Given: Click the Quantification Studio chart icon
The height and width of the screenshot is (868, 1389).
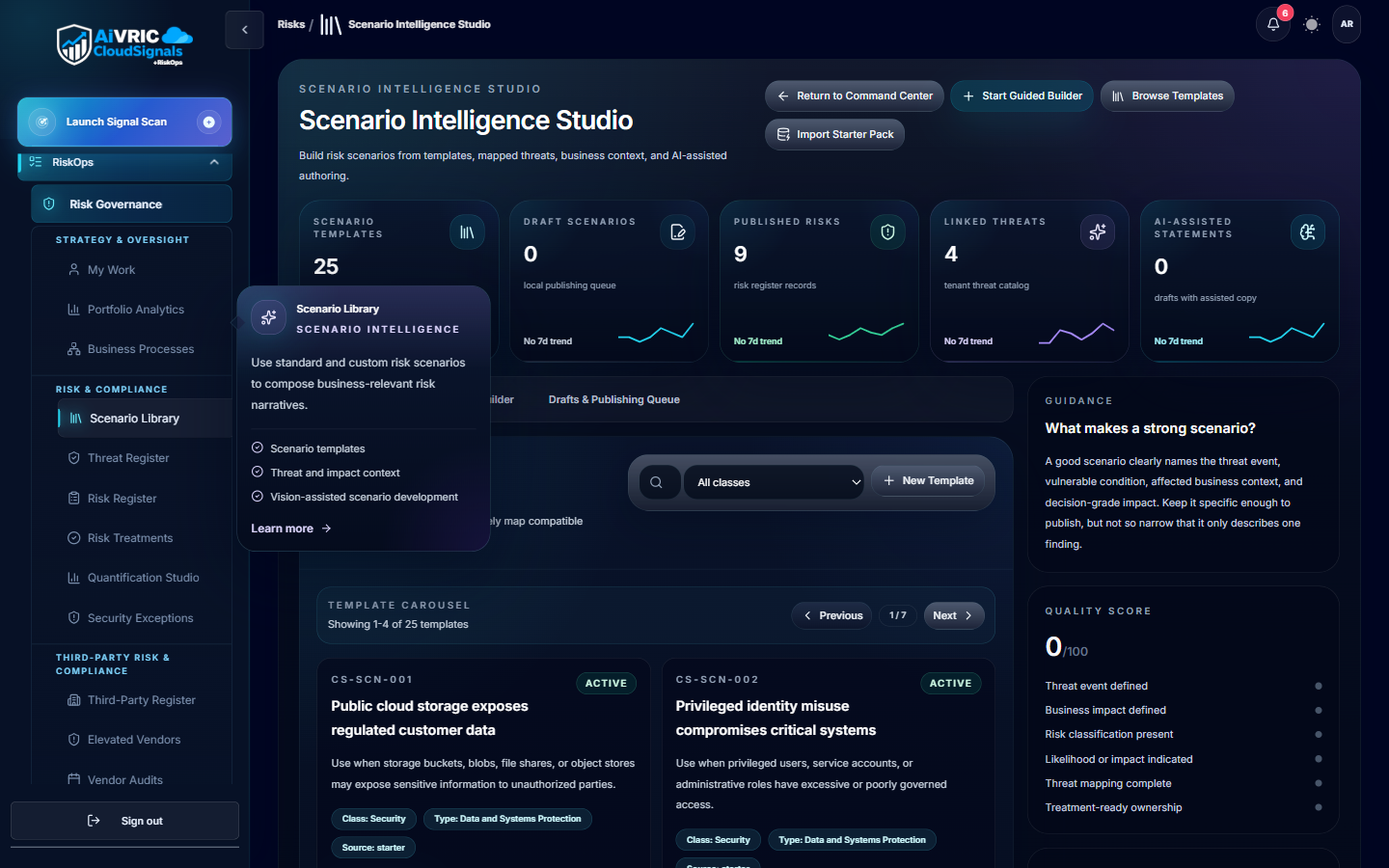Looking at the screenshot, I should (73, 578).
